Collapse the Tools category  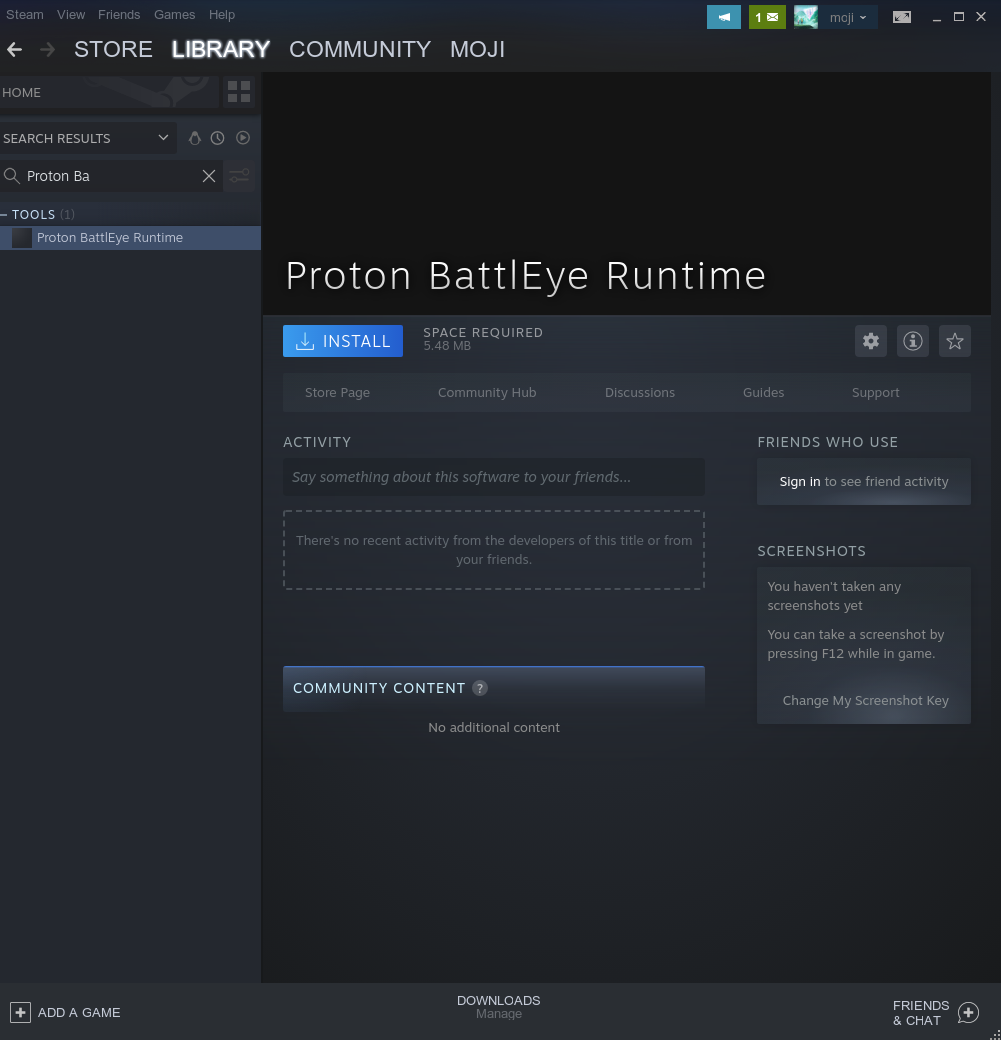(5, 214)
